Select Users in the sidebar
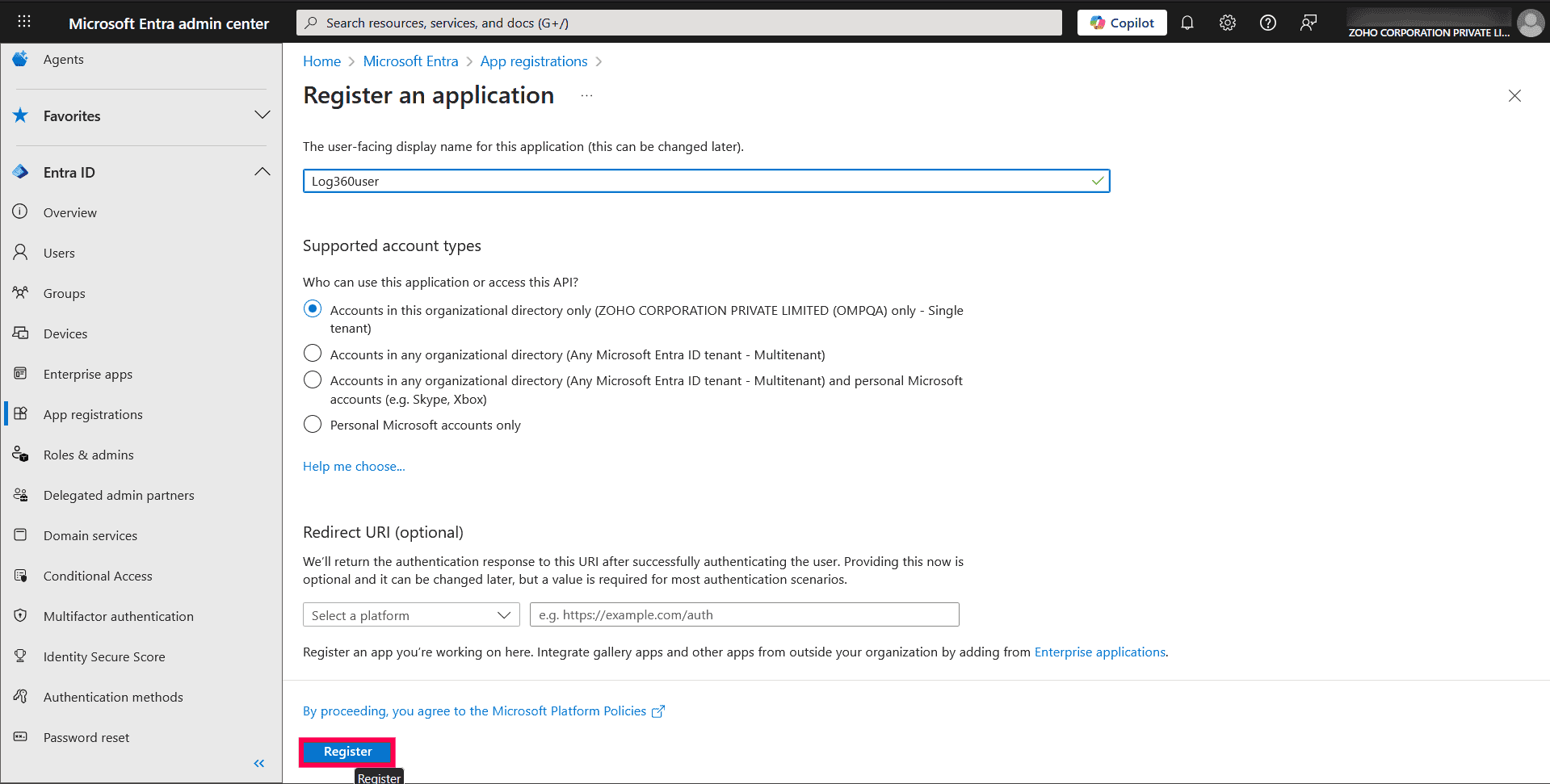The image size is (1550, 784). pos(58,252)
